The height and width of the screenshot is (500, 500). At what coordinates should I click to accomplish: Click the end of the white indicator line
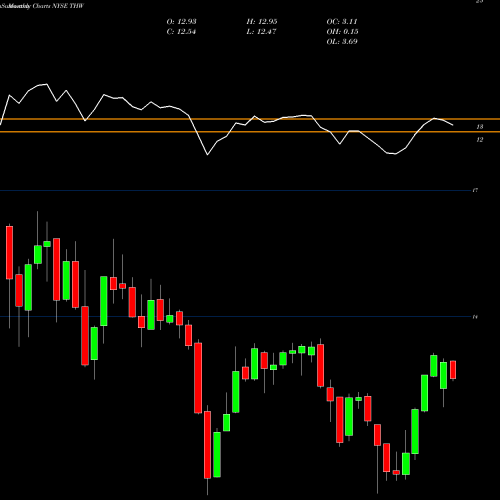click(453, 125)
